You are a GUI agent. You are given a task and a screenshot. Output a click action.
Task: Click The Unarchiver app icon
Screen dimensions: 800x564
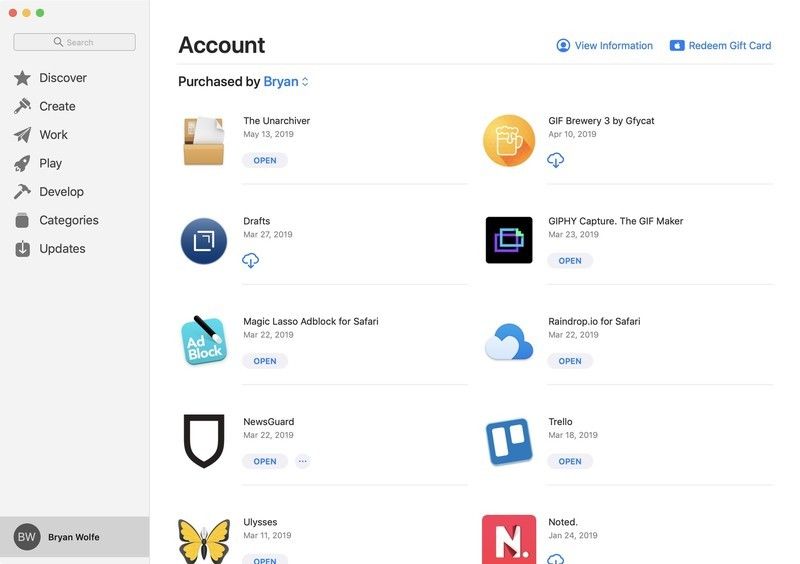[x=204, y=141]
